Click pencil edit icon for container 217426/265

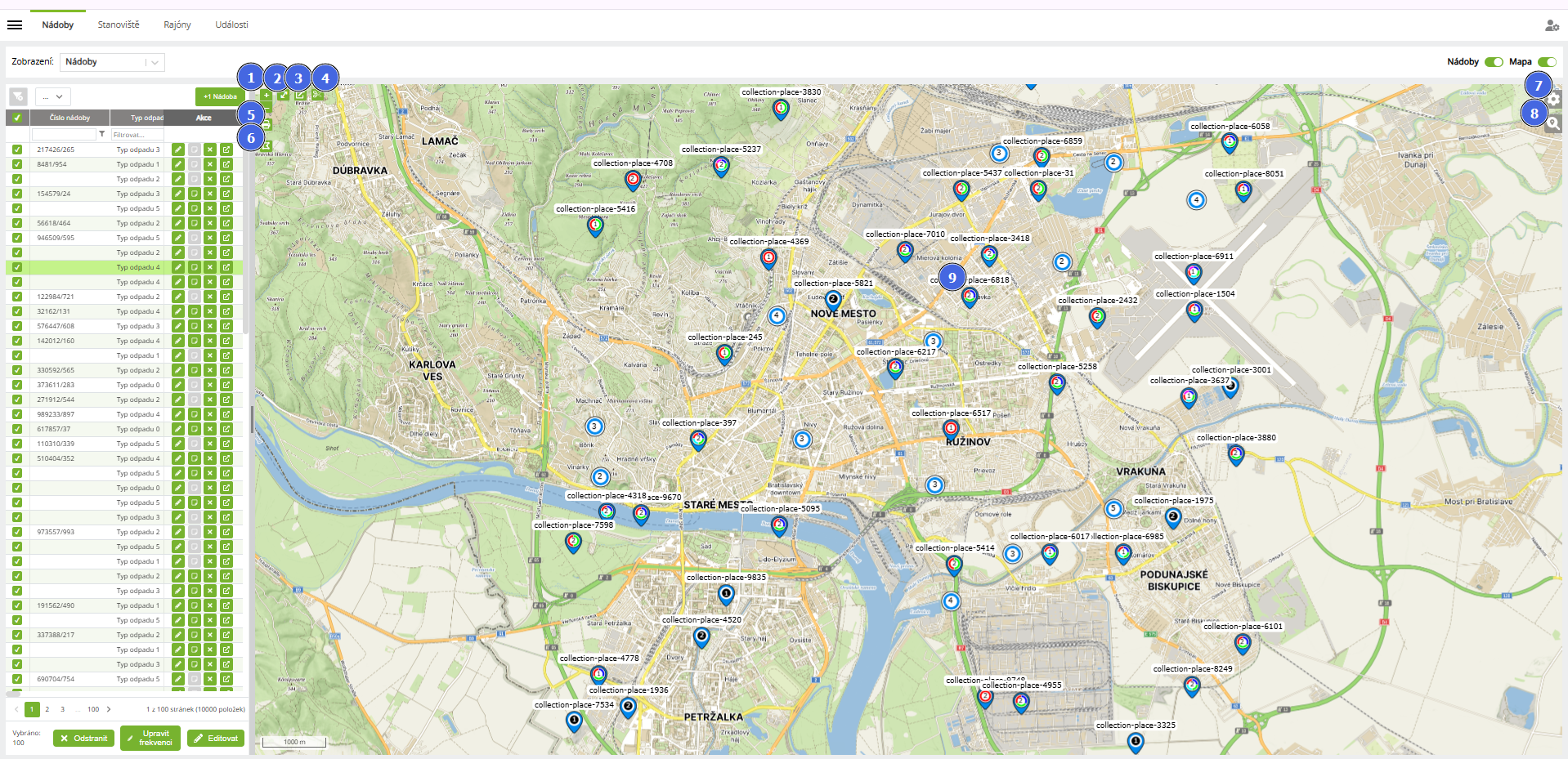coord(177,150)
